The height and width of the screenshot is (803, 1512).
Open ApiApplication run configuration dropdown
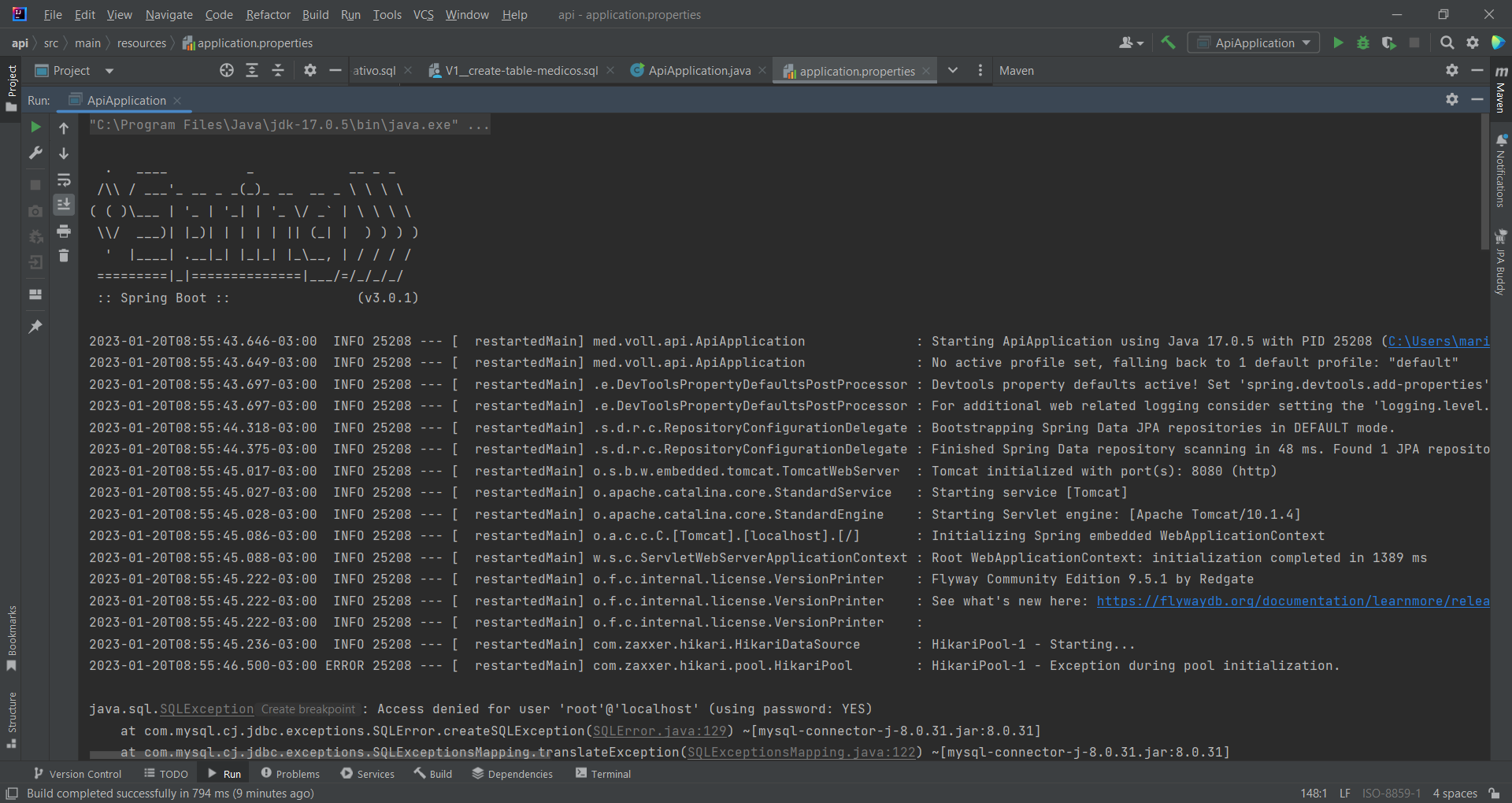click(x=1254, y=43)
